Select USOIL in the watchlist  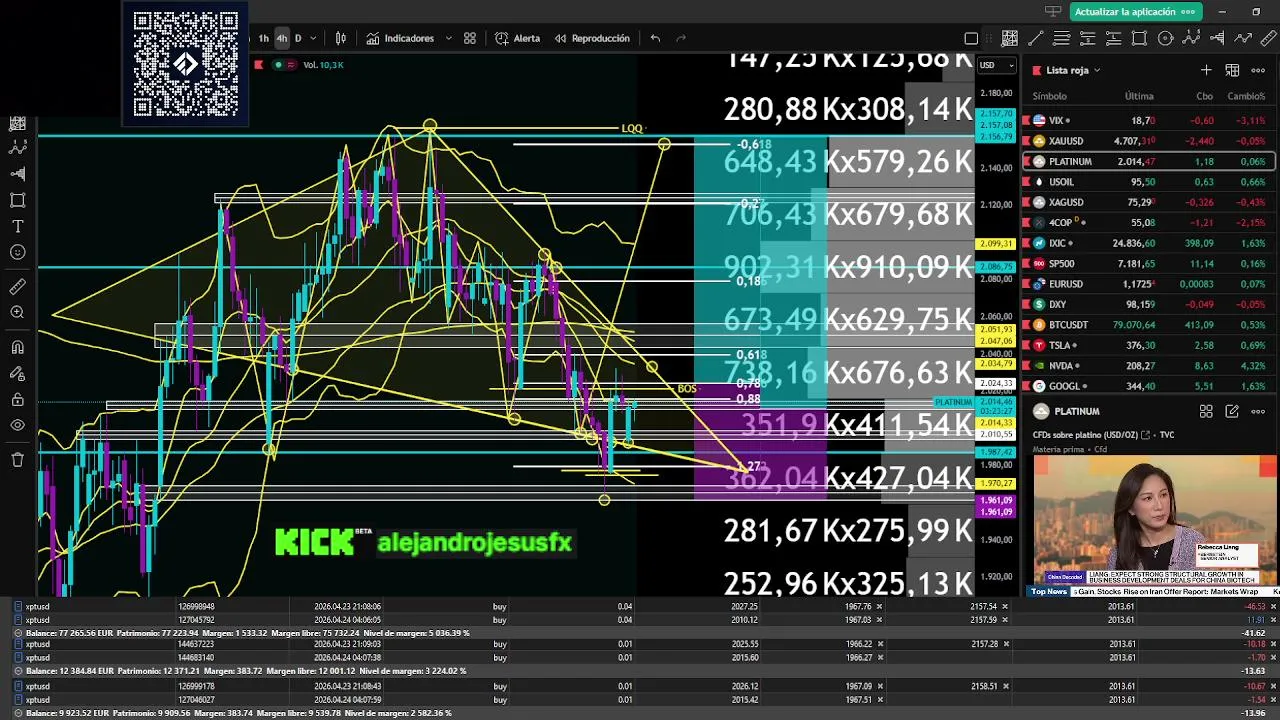1148,182
